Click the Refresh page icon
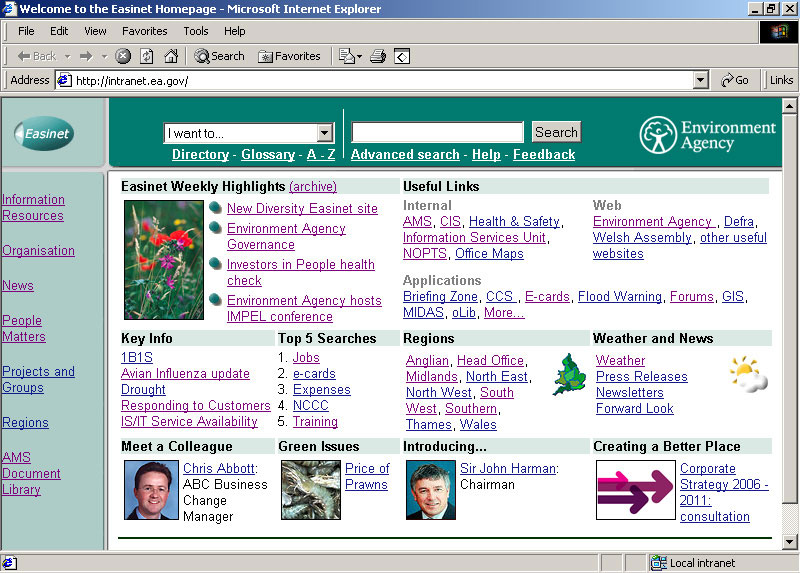The height and width of the screenshot is (573, 800). (147, 56)
